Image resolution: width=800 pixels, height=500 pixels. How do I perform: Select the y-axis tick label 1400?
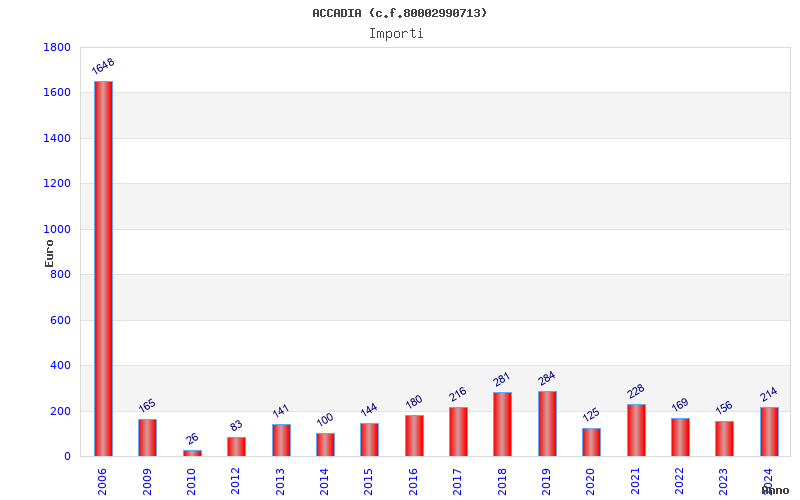(x=57, y=138)
